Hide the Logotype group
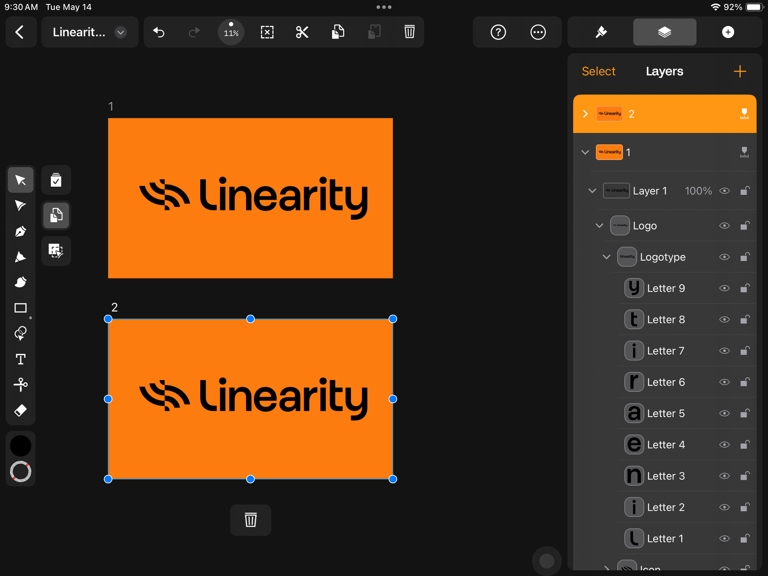768x576 pixels. 724,257
